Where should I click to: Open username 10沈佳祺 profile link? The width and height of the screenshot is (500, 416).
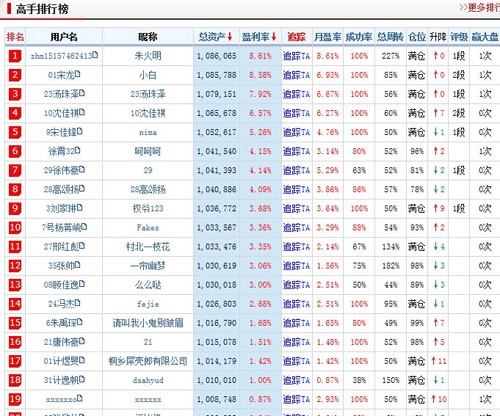62,113
